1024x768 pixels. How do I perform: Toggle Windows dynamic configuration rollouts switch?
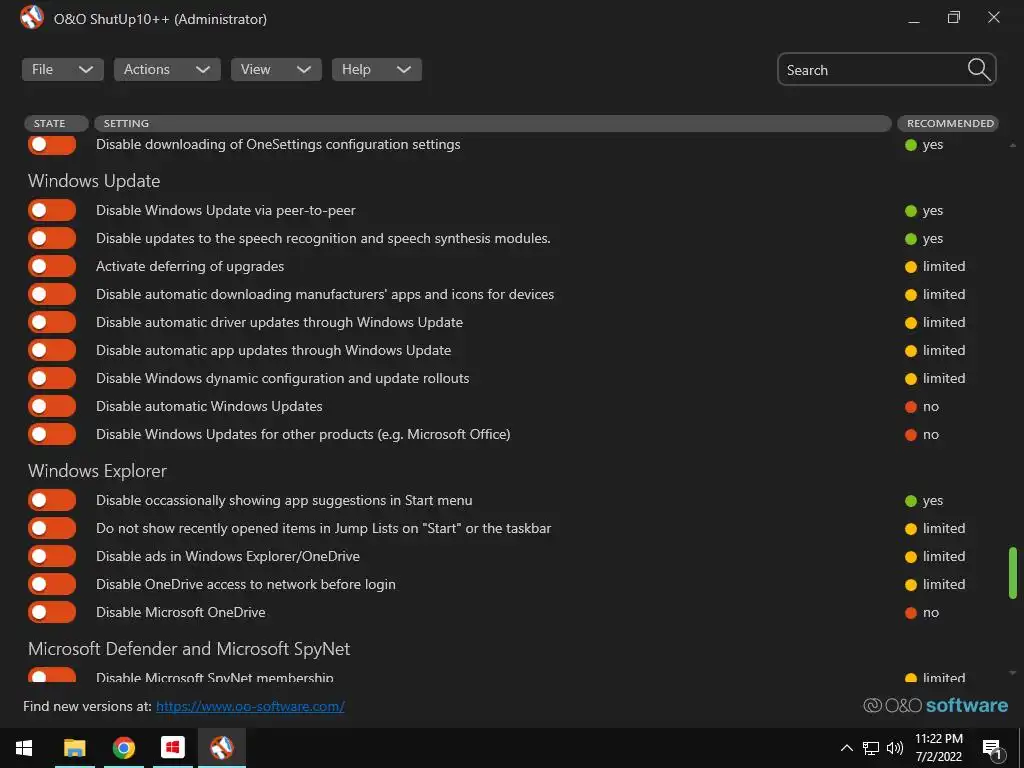pos(52,378)
